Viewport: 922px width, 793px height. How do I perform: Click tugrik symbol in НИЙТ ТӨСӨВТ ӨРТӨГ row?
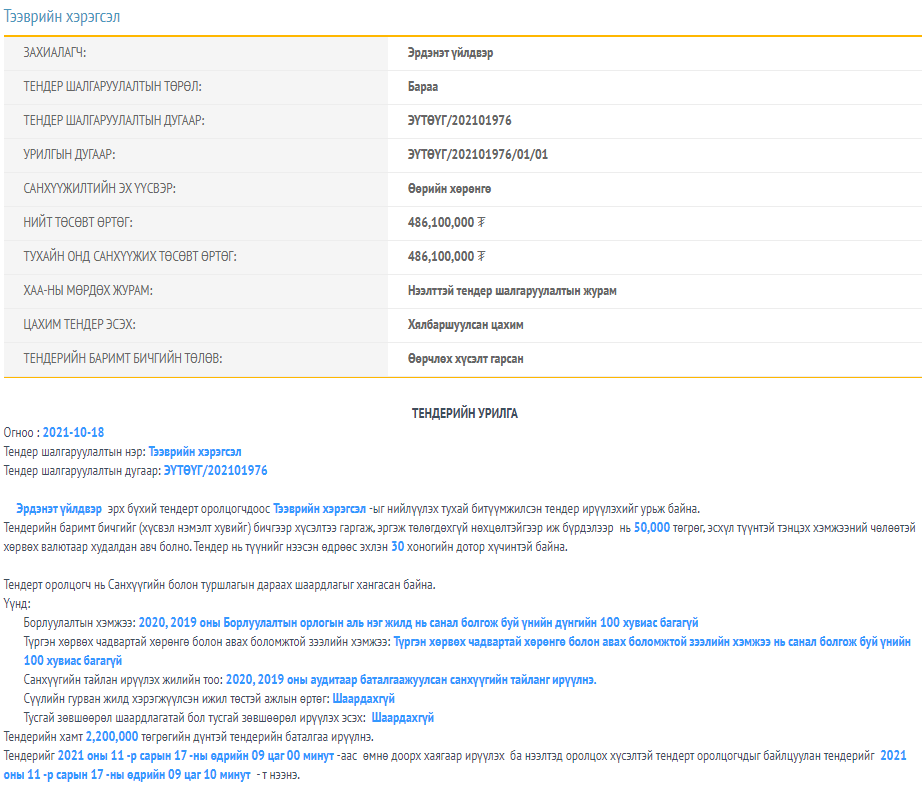tap(482, 223)
